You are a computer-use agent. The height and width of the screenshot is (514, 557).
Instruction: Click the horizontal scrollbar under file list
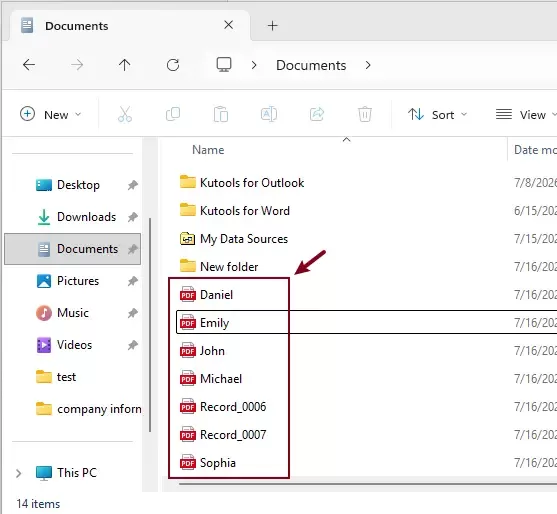pos(368,483)
